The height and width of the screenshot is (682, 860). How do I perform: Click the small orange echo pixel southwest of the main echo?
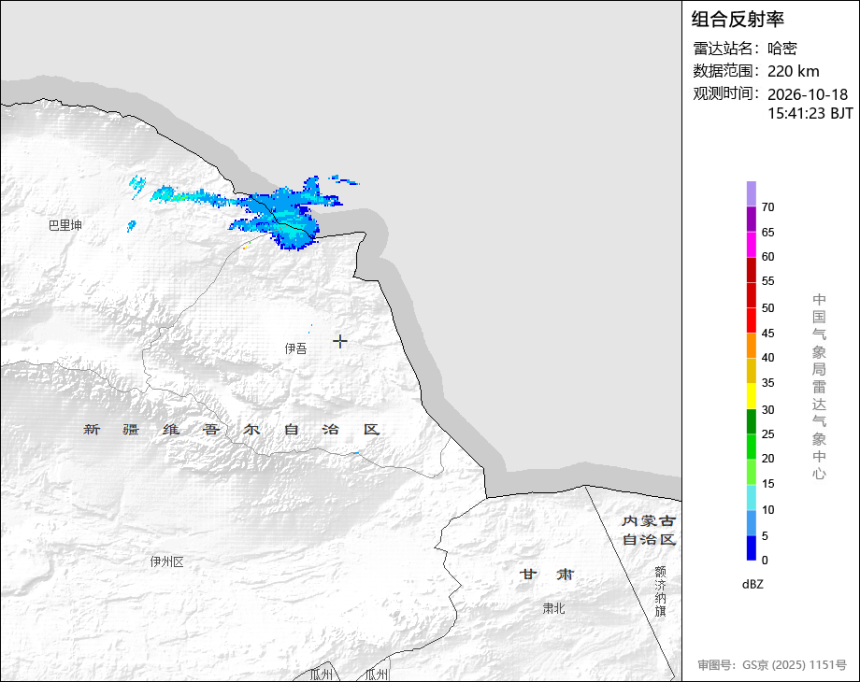244,248
